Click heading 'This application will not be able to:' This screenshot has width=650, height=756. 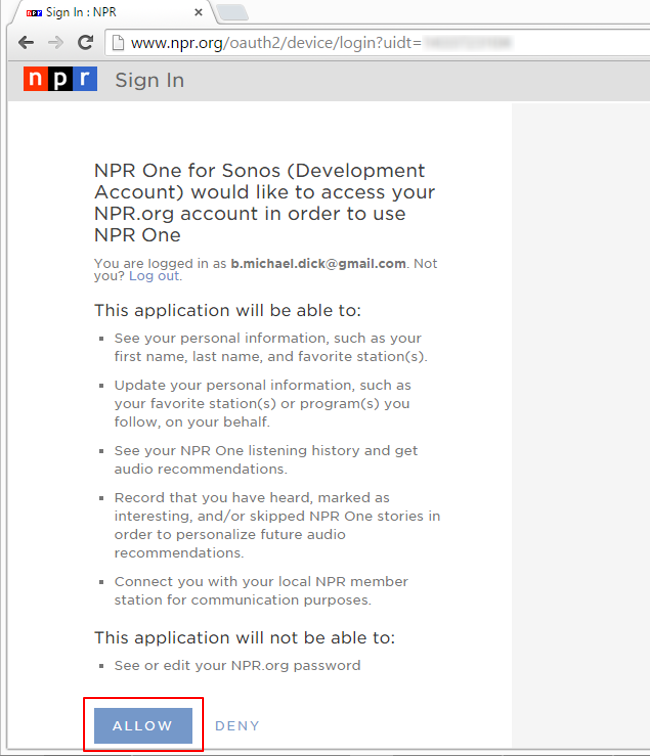[x=244, y=638]
